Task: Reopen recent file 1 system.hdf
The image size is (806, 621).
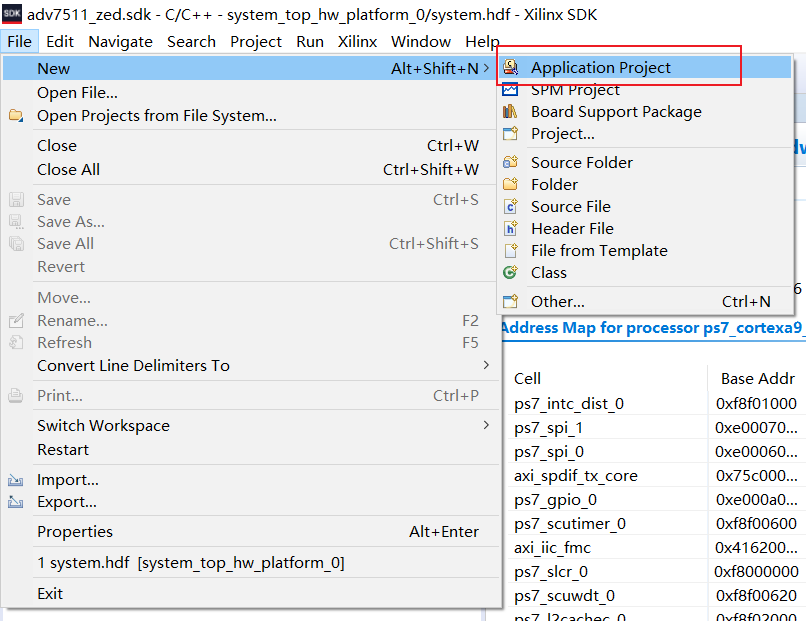Action: (251, 562)
